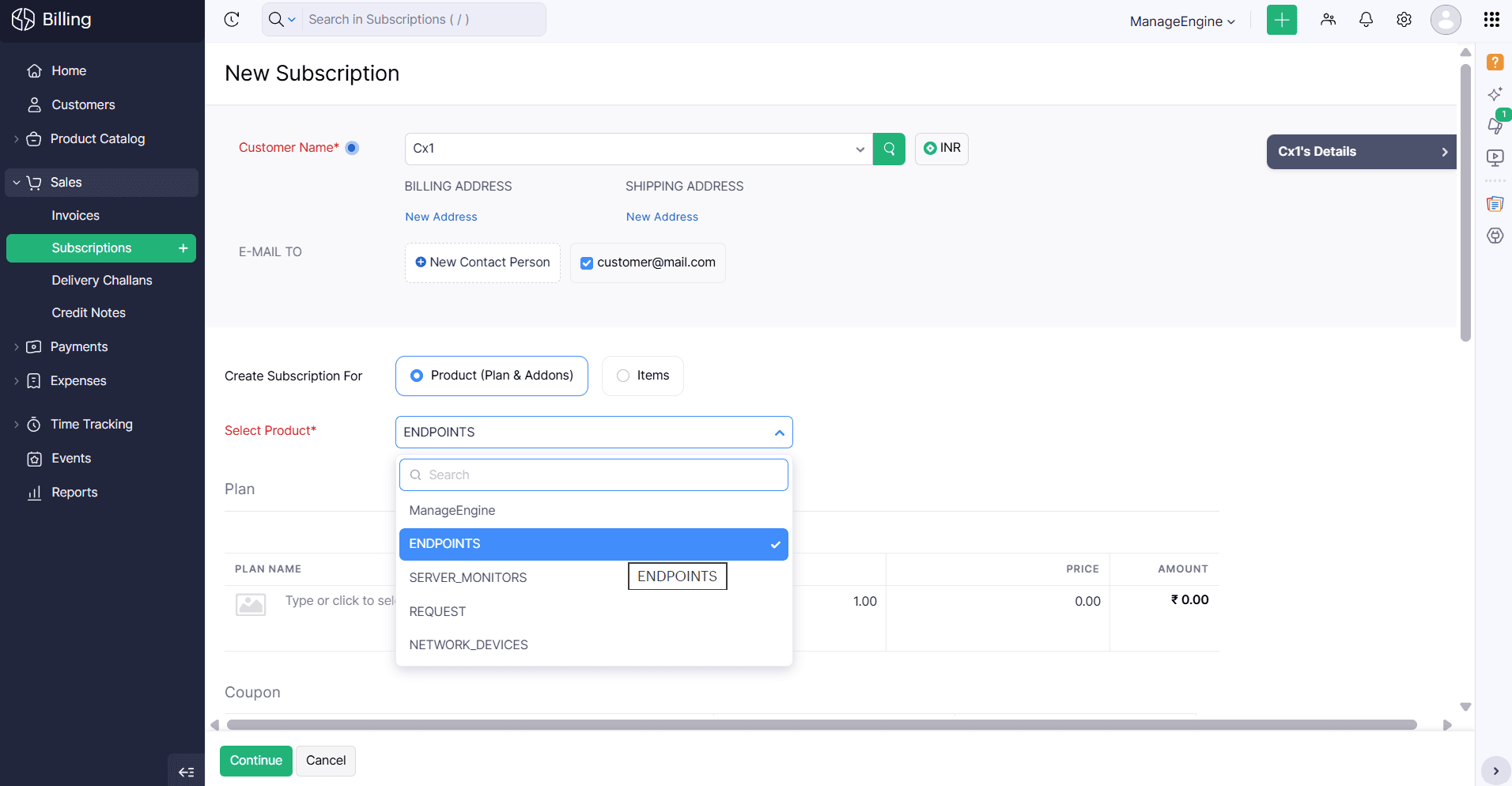Choose the selected ENDPOINTS option
The width and height of the screenshot is (1512, 786).
(594, 544)
